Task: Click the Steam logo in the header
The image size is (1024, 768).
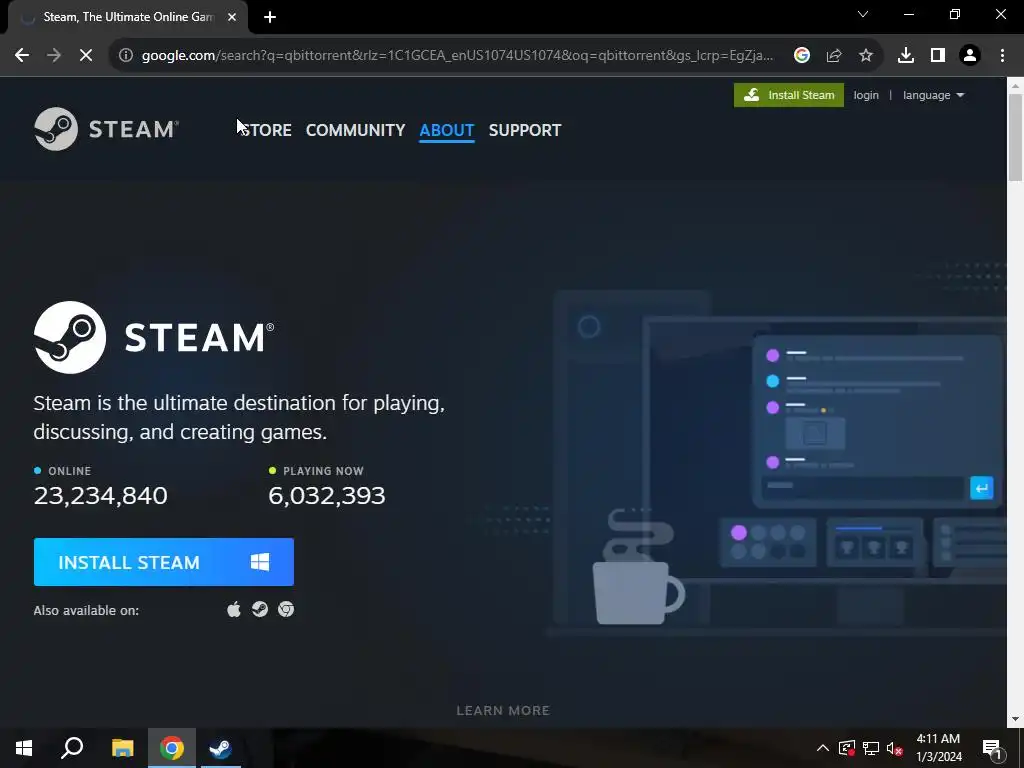Action: click(x=106, y=129)
